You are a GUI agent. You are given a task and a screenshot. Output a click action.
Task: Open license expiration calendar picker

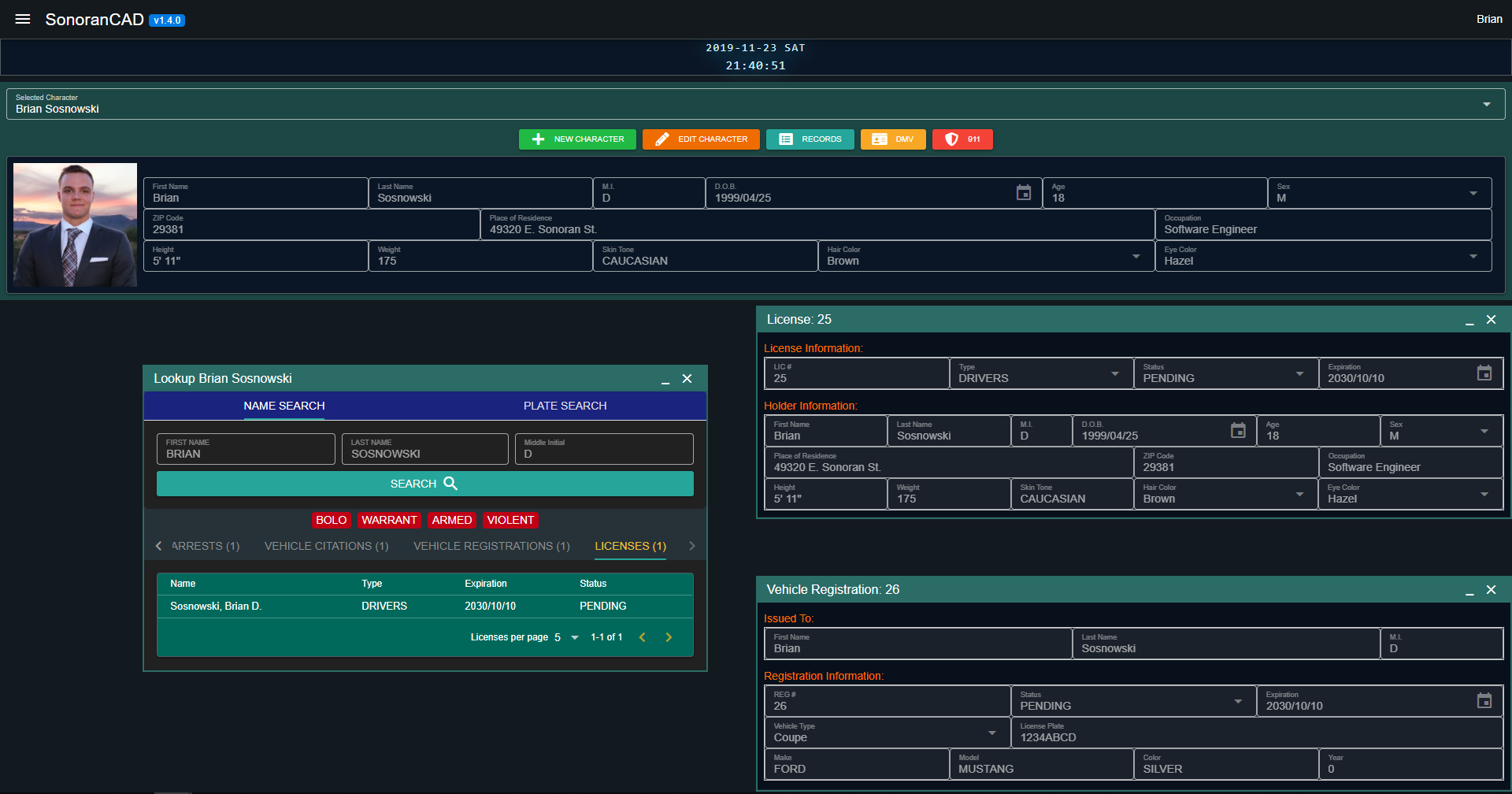tap(1484, 373)
